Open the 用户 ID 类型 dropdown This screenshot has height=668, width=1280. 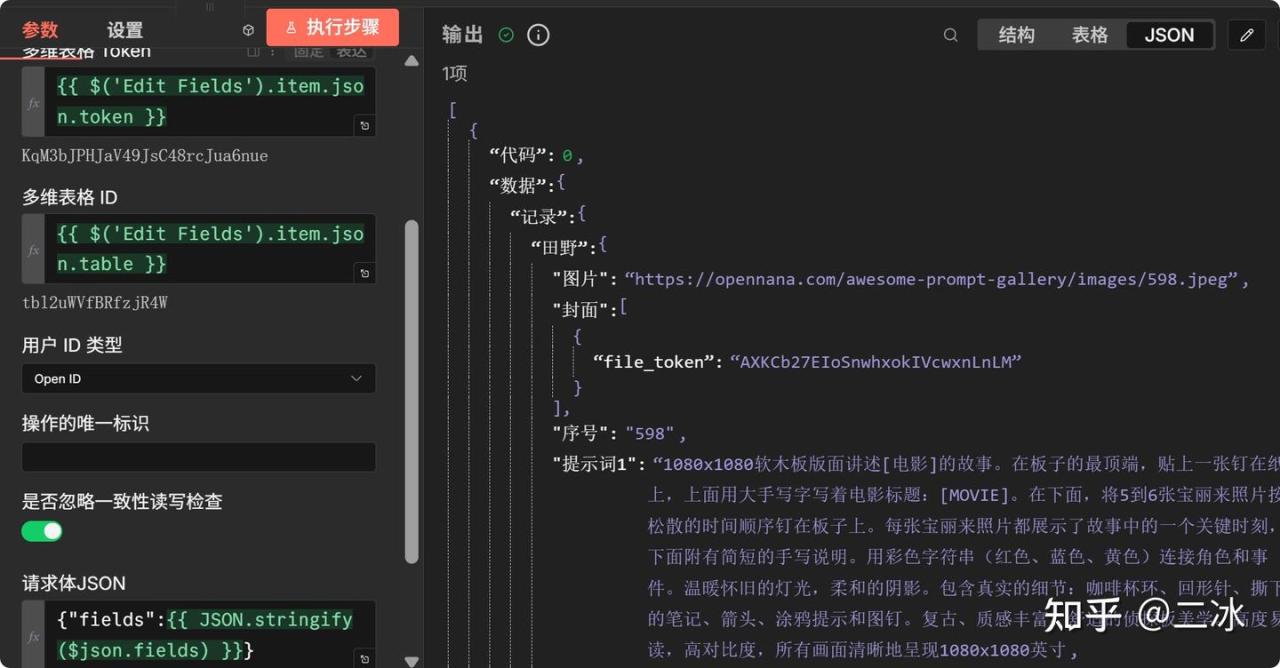[x=198, y=379]
